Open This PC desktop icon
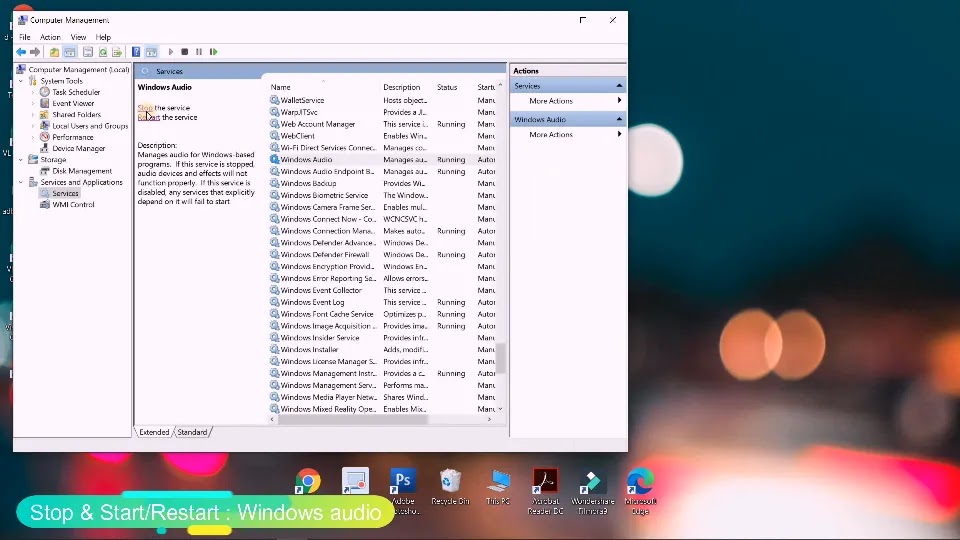This screenshot has width=960, height=540. (x=498, y=487)
